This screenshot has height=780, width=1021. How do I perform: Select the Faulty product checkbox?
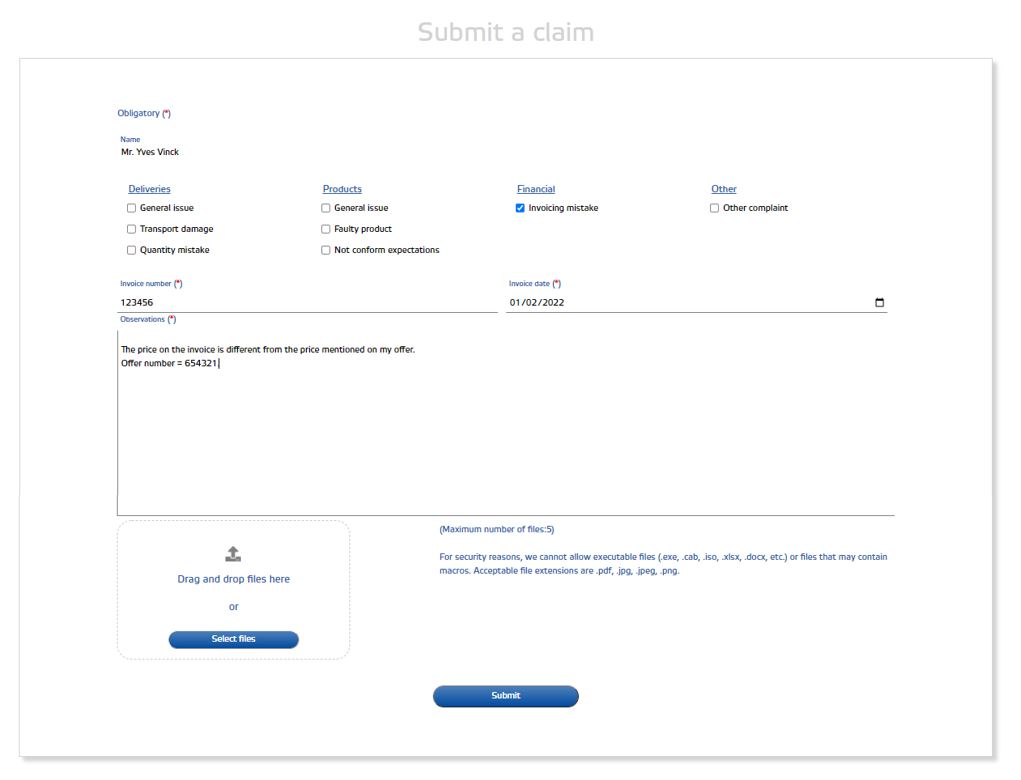tap(326, 229)
